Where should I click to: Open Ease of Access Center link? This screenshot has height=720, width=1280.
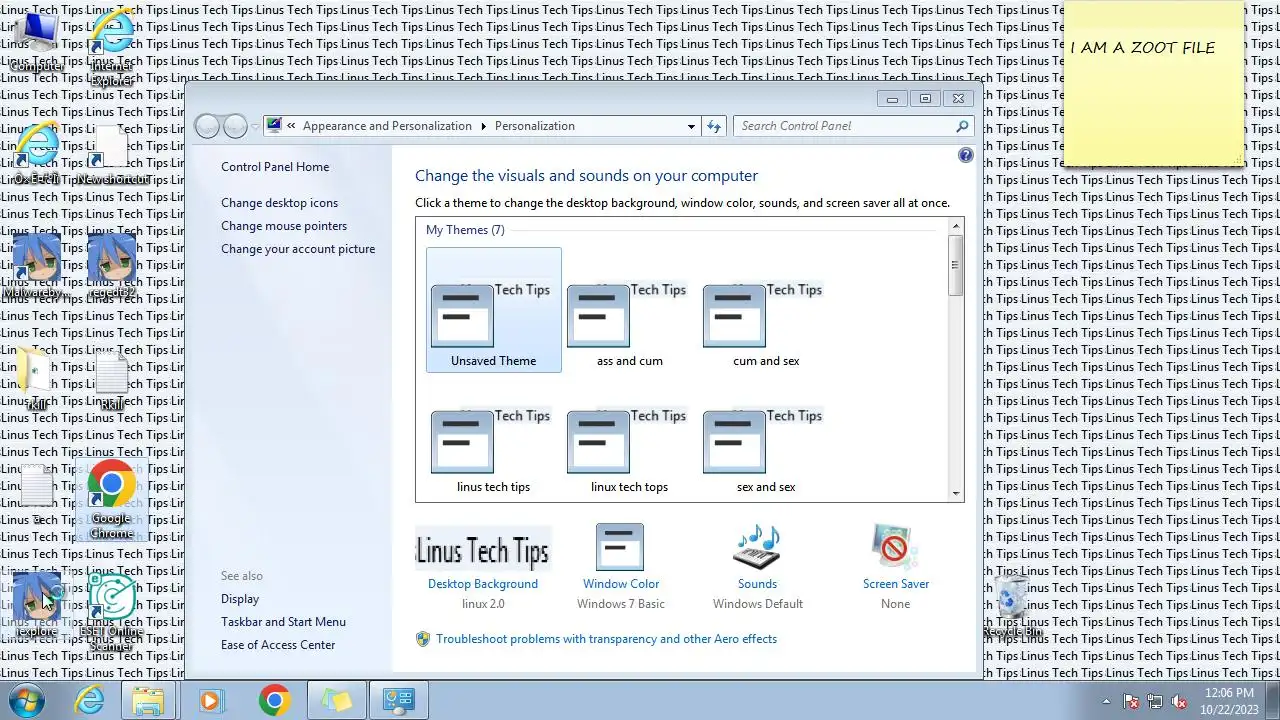[x=278, y=645]
